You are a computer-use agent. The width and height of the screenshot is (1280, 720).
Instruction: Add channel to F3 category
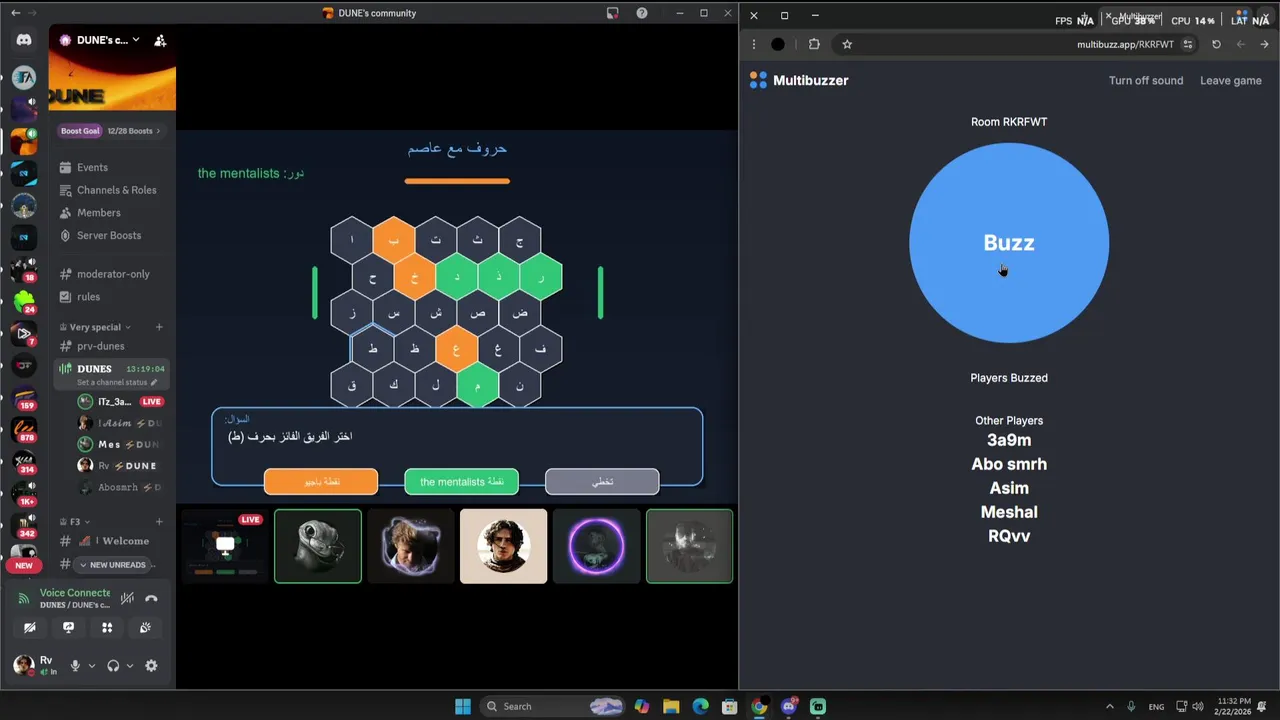pos(159,522)
